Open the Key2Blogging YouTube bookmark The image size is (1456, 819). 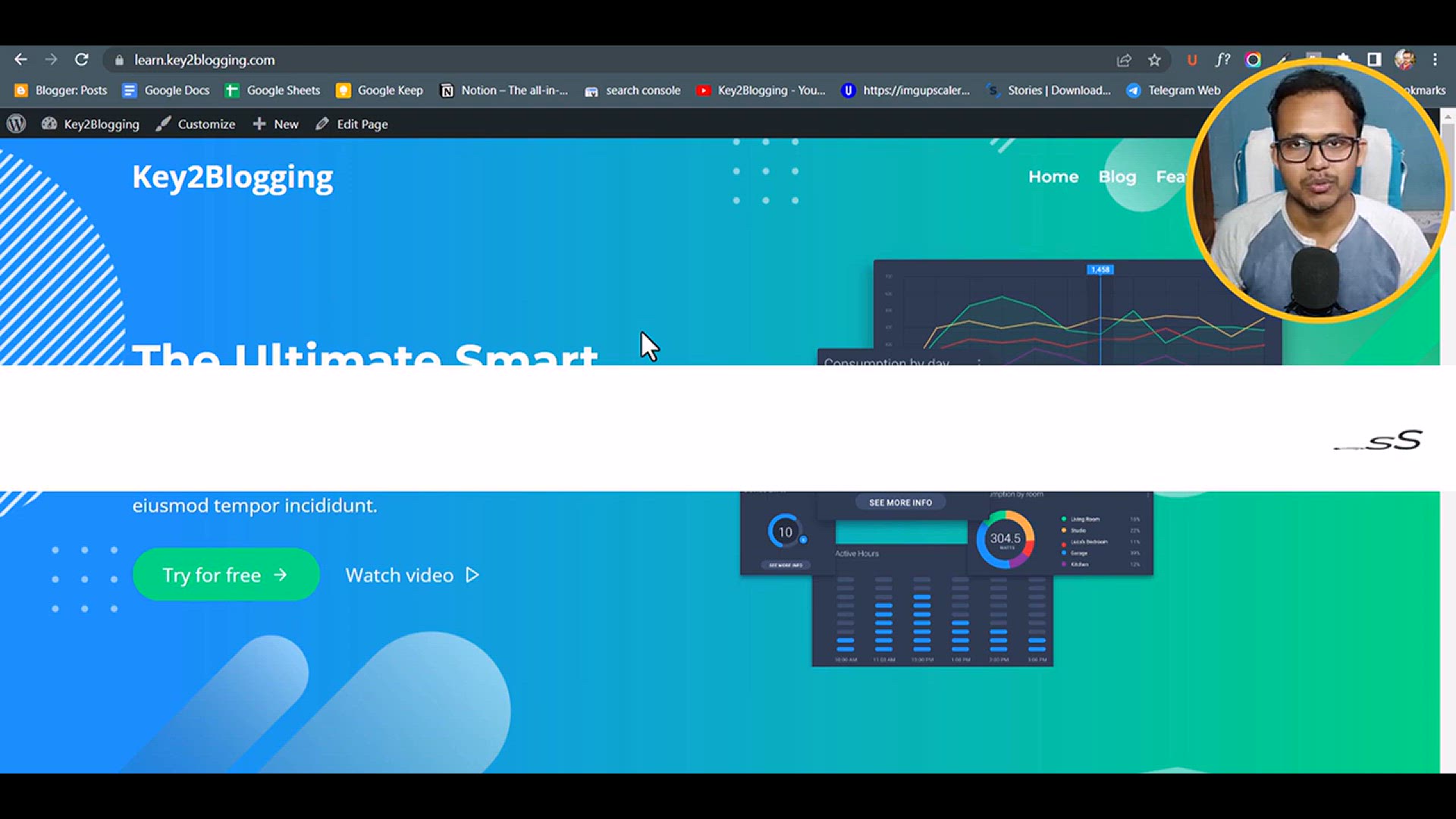point(761,90)
